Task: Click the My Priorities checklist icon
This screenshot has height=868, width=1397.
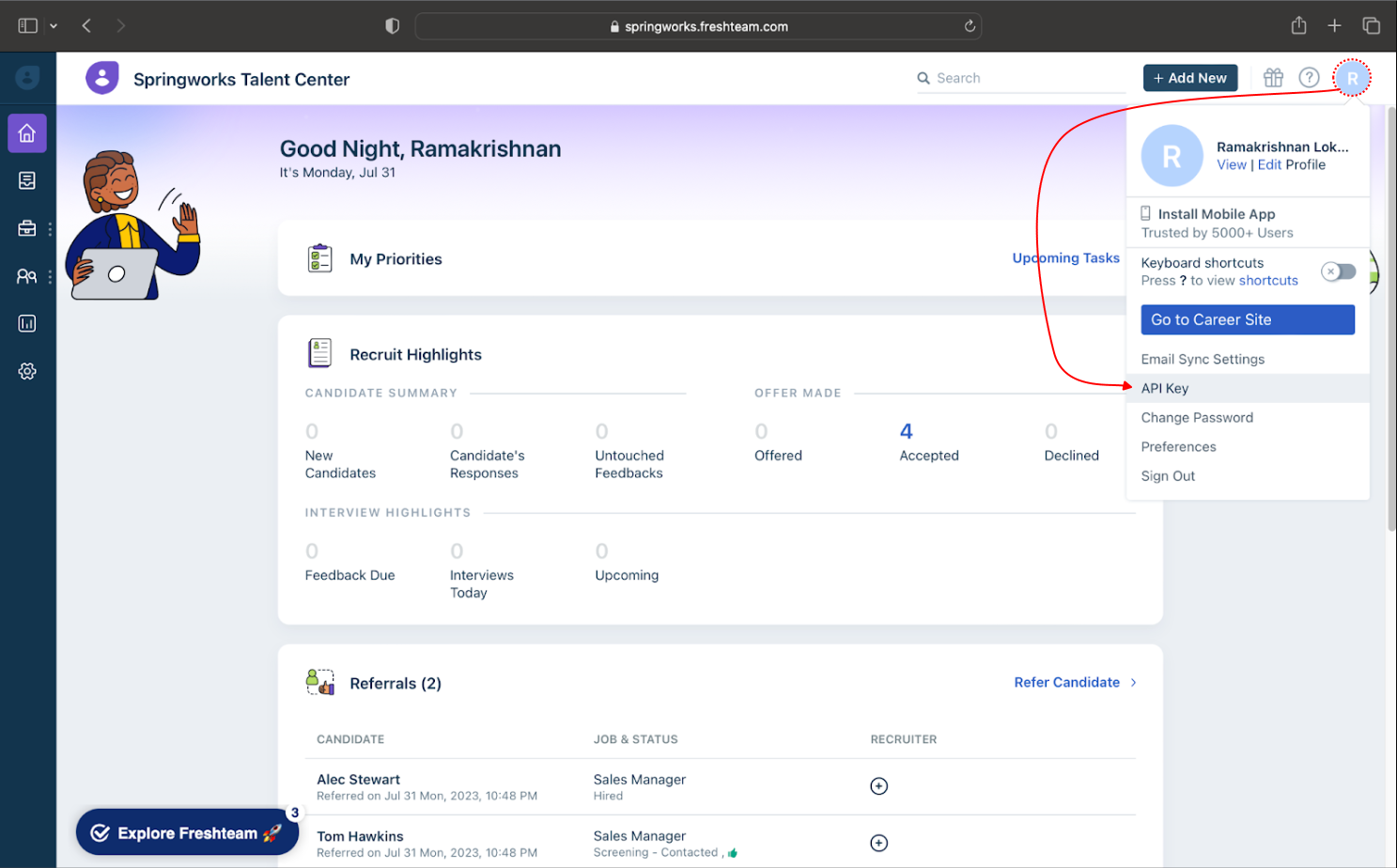Action: coord(319,258)
